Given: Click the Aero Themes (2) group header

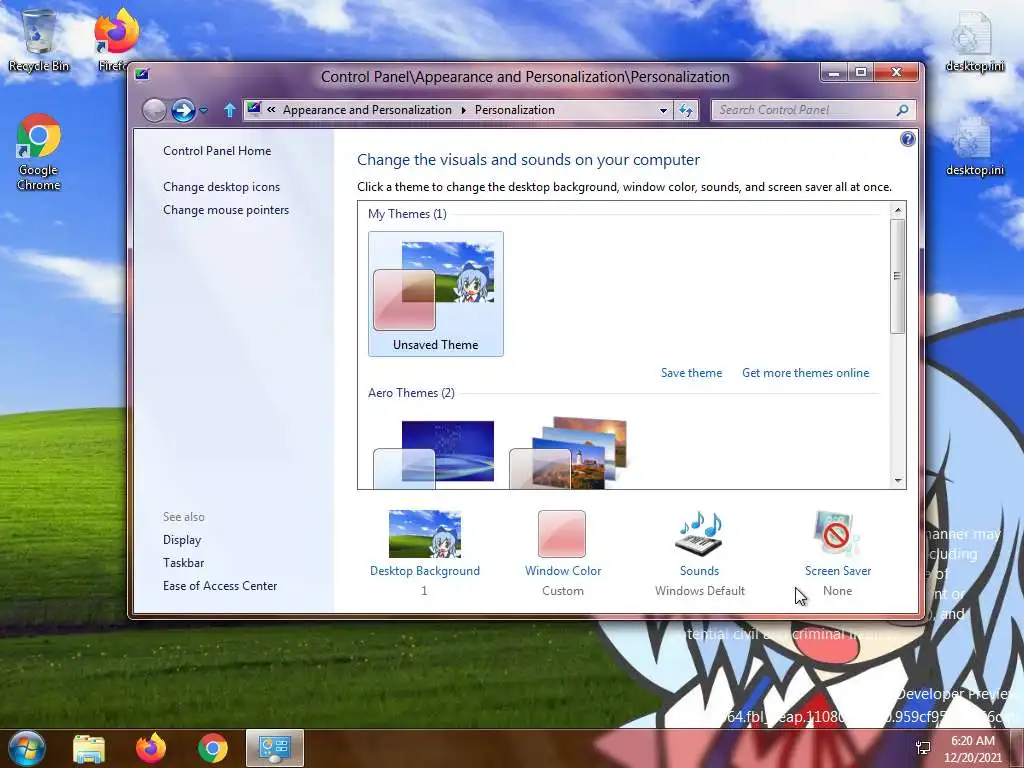Looking at the screenshot, I should pyautogui.click(x=411, y=392).
